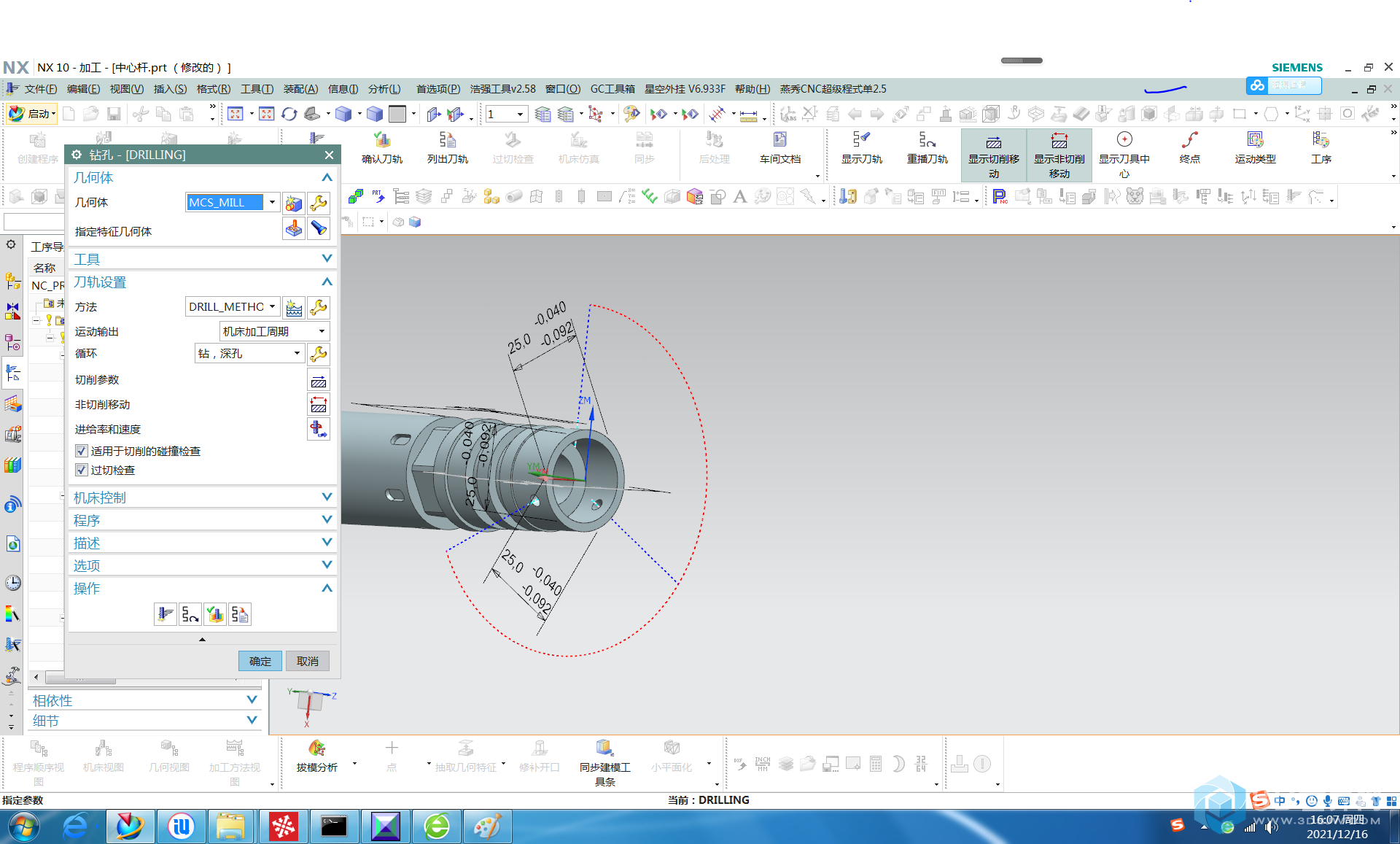Open the 视图(V) menu
This screenshot has width=1400, height=844.
(x=127, y=89)
